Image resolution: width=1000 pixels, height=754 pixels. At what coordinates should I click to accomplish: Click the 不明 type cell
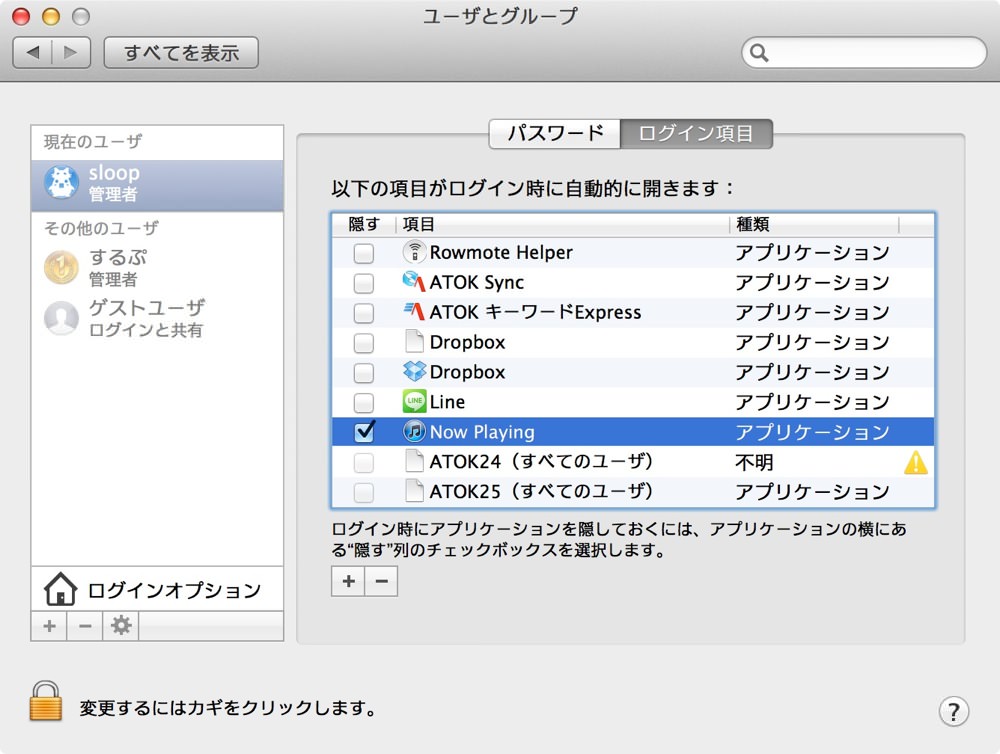tap(754, 462)
